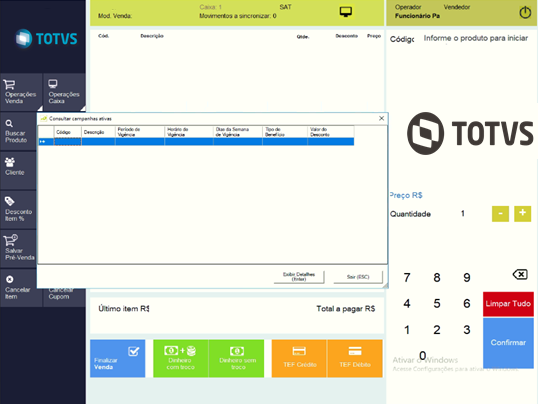
Task: Click the partially hidden Cancelar Cupom button
Action: [x=64, y=297]
